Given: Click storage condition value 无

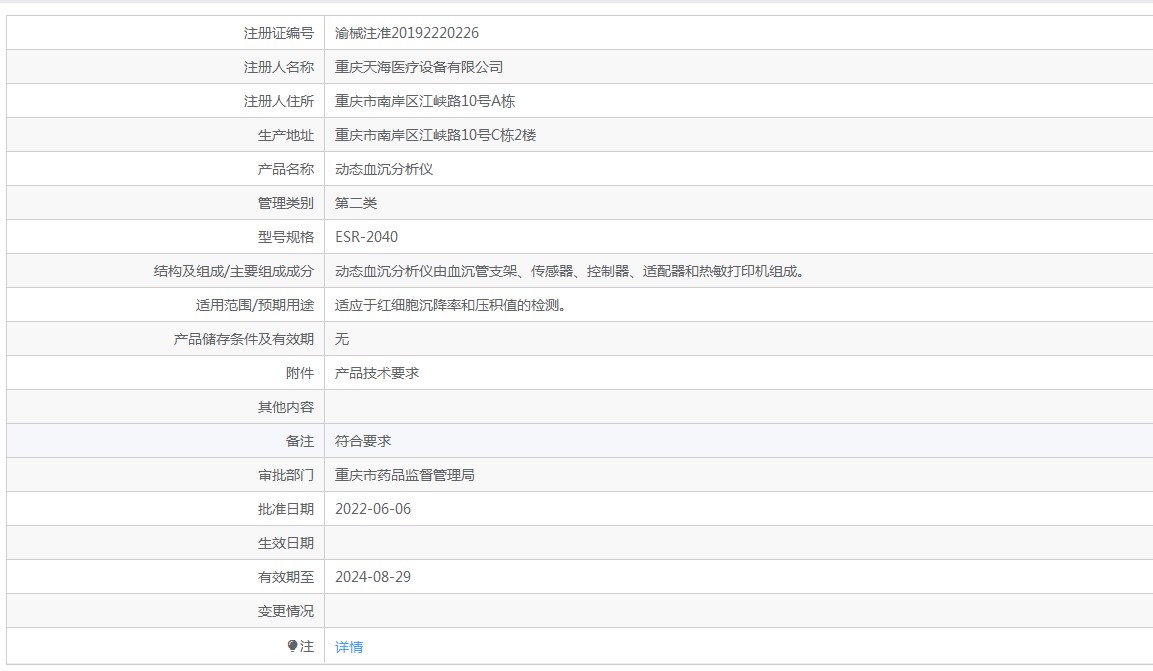Looking at the screenshot, I should (x=342, y=339).
